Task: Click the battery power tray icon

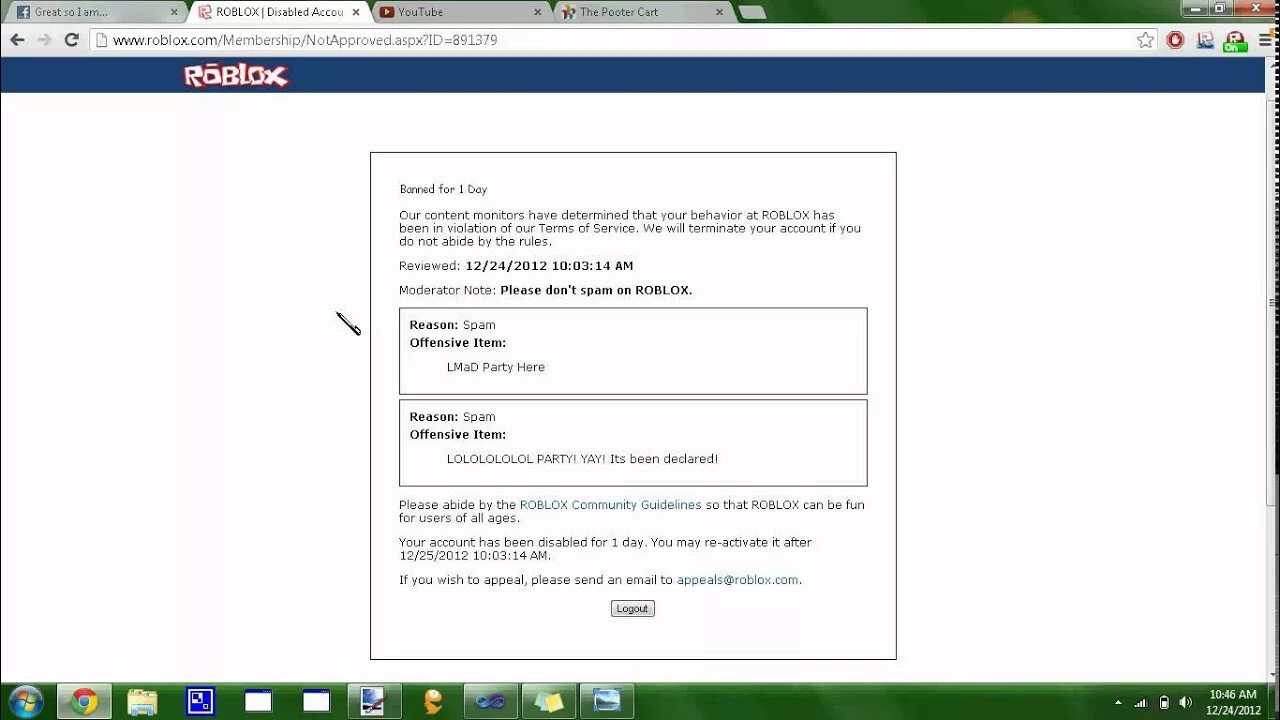Action: click(1164, 702)
